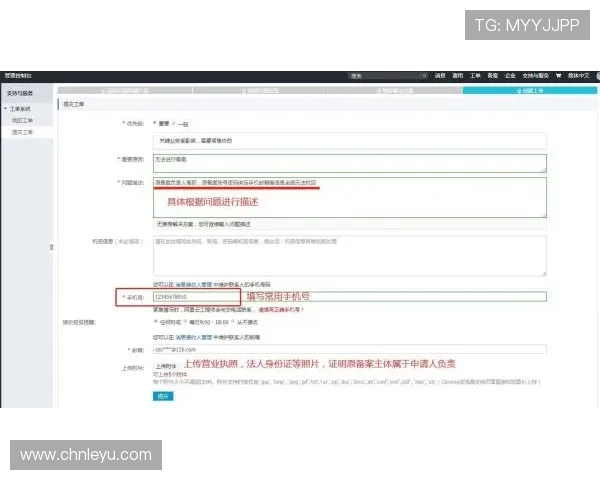The image size is (600, 480).
Task: Open the 简体中文 language selector
Action: click(x=578, y=76)
